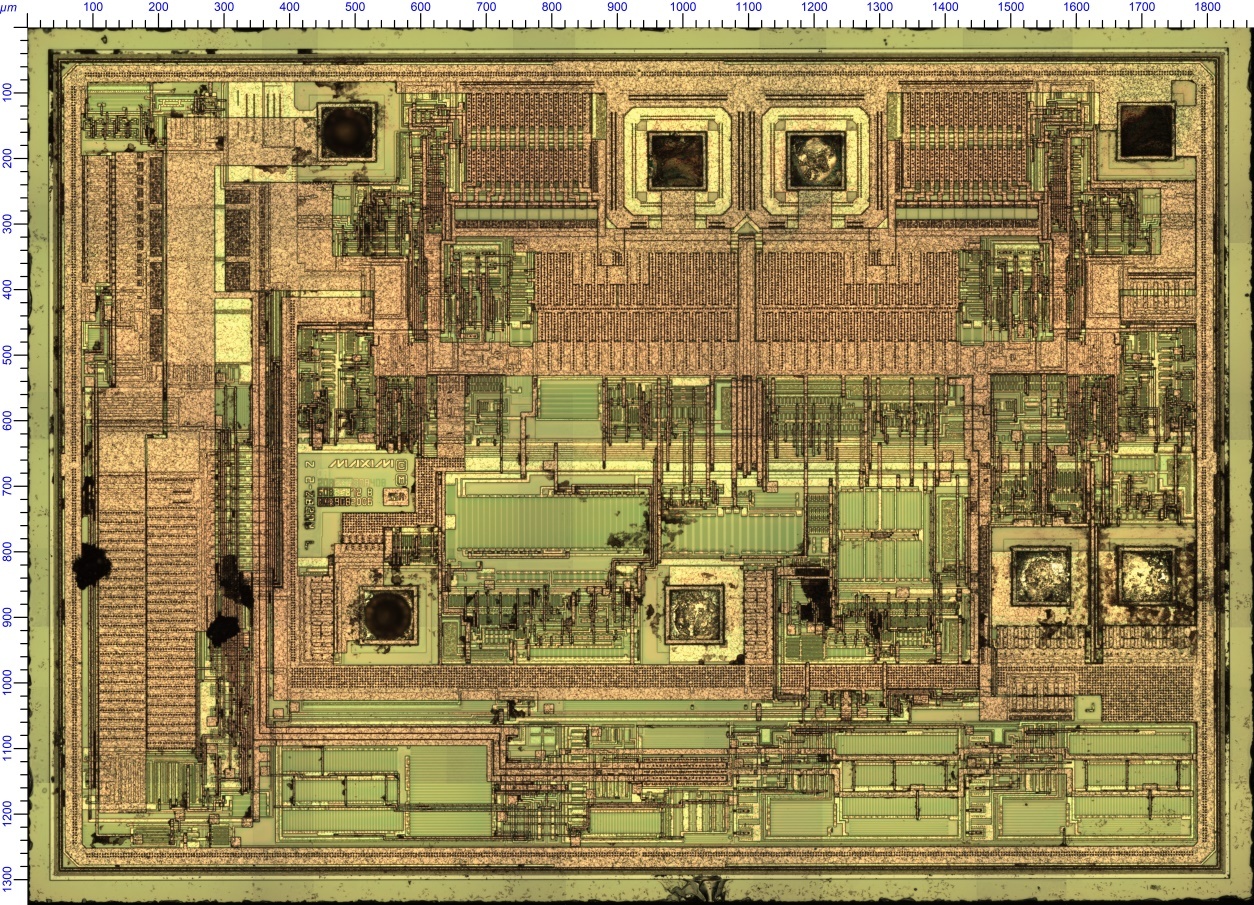Image resolution: width=1254 pixels, height=905 pixels.
Task: Click 1100 on the vertical ruler
Action: 7,748
